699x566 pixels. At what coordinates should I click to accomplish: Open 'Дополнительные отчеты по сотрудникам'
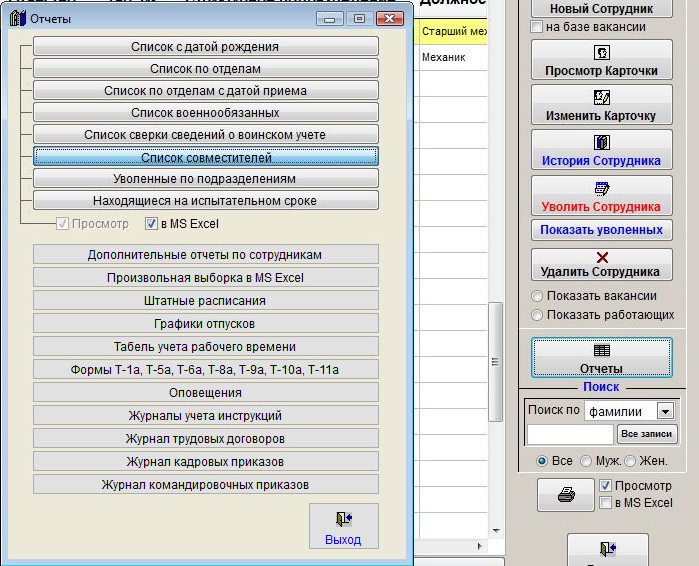pos(206,254)
